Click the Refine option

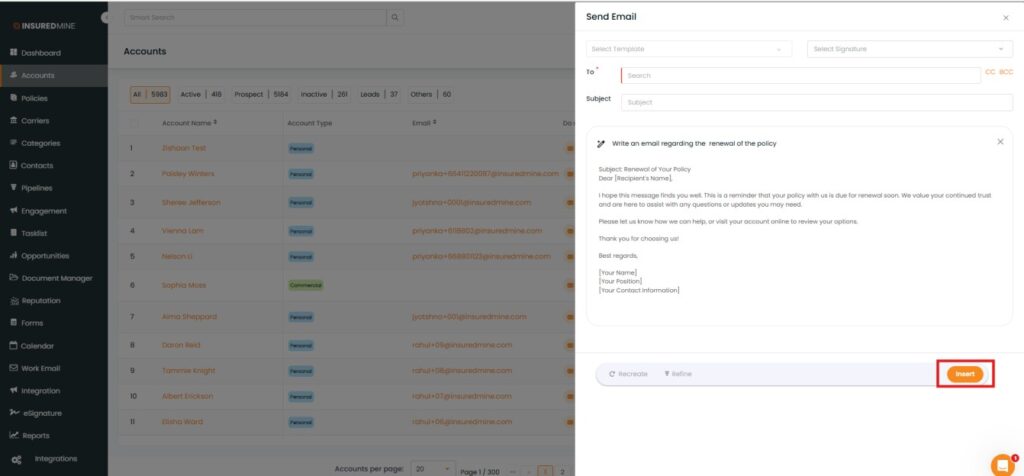(677, 374)
